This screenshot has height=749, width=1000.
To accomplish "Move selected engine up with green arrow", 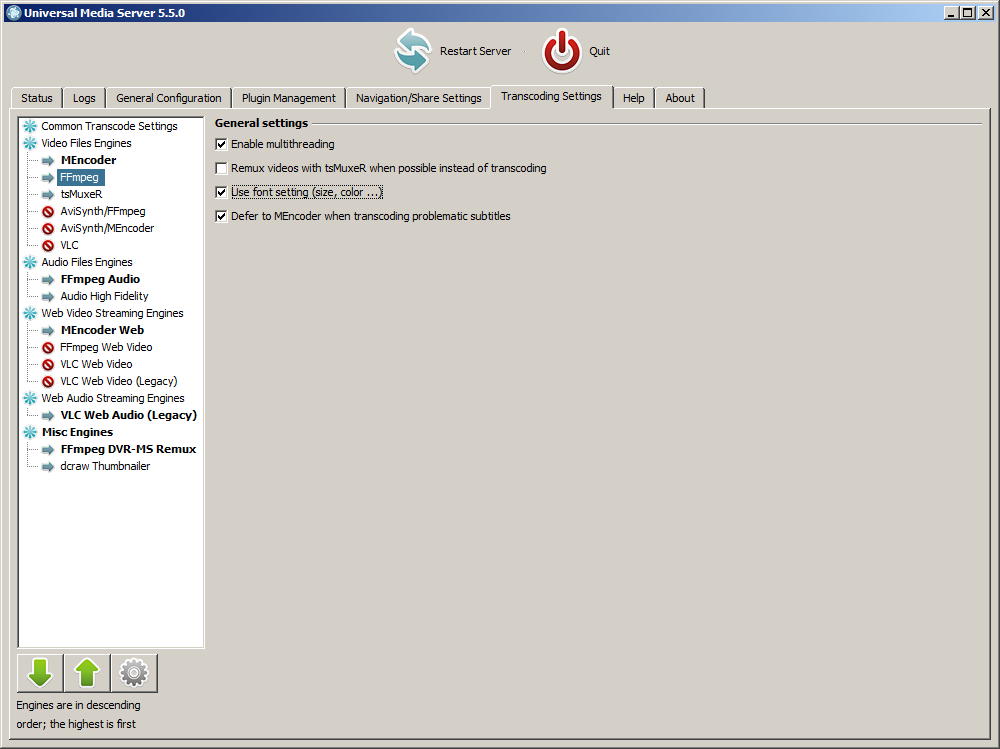I will (x=87, y=672).
